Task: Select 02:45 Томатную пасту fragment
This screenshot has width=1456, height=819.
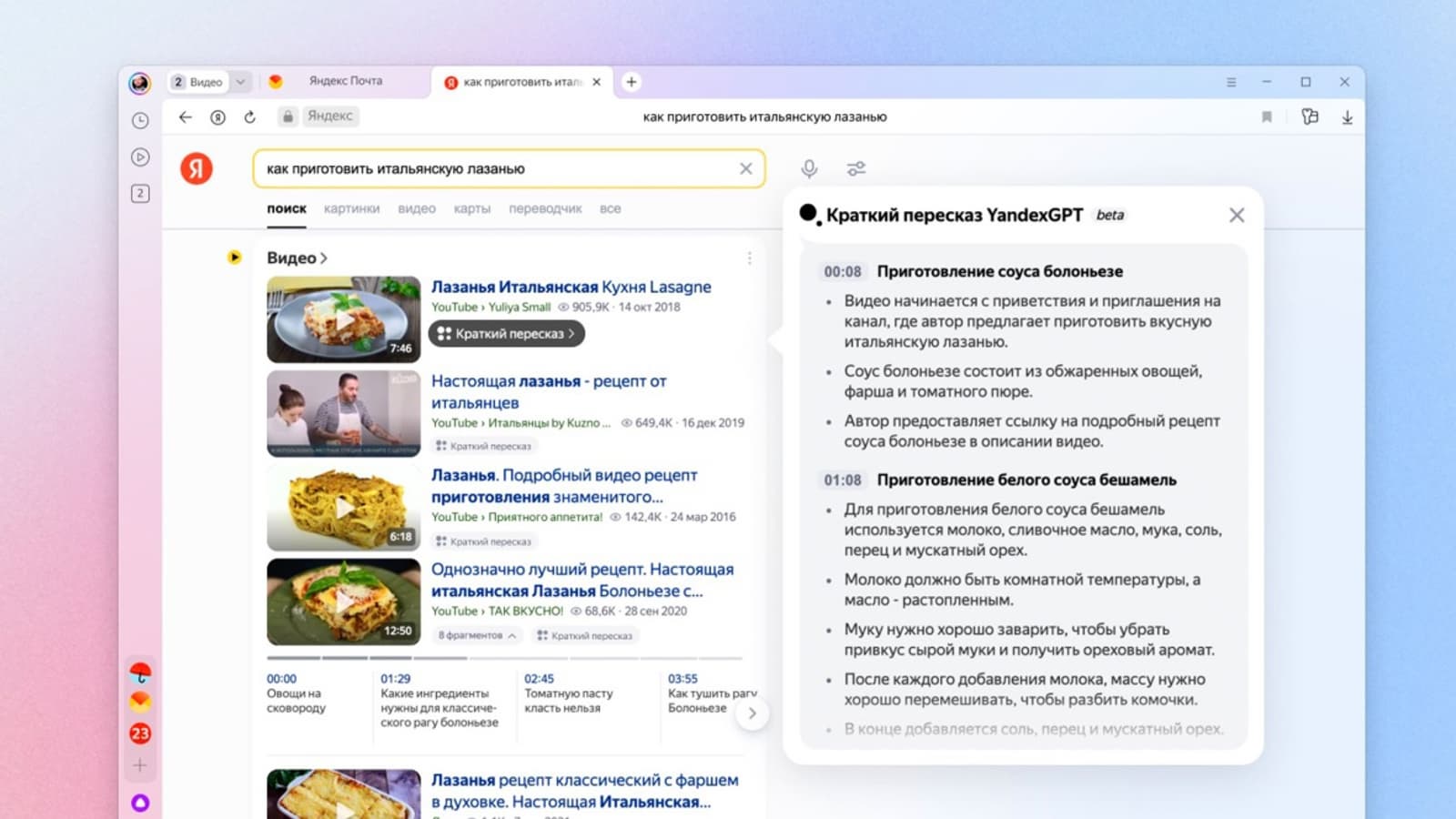Action: (569, 693)
